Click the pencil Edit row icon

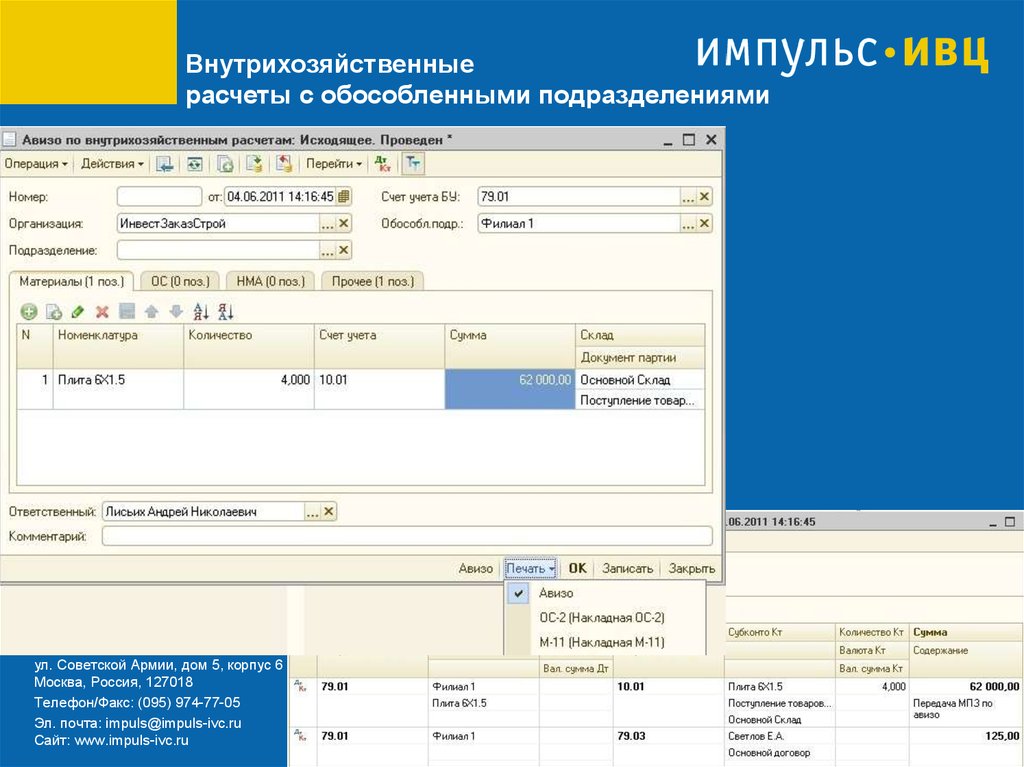point(77,311)
